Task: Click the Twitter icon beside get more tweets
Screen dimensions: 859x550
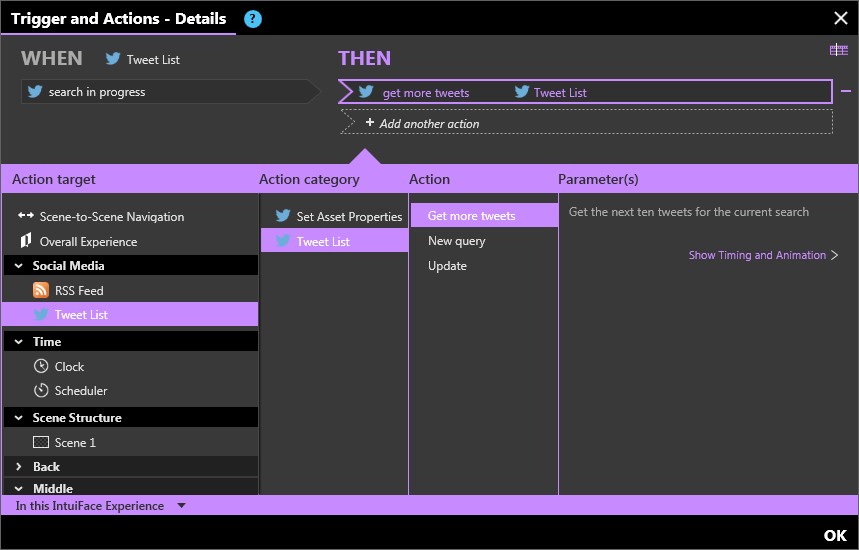Action: click(x=366, y=91)
